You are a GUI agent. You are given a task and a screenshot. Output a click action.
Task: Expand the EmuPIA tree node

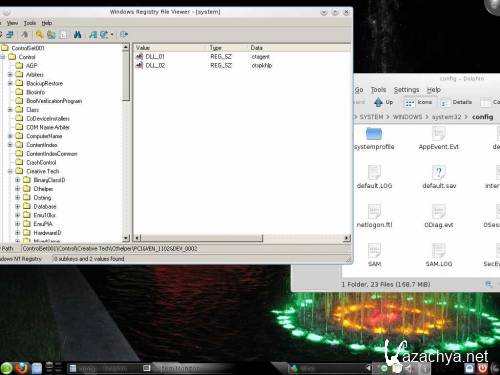[x=18, y=224]
